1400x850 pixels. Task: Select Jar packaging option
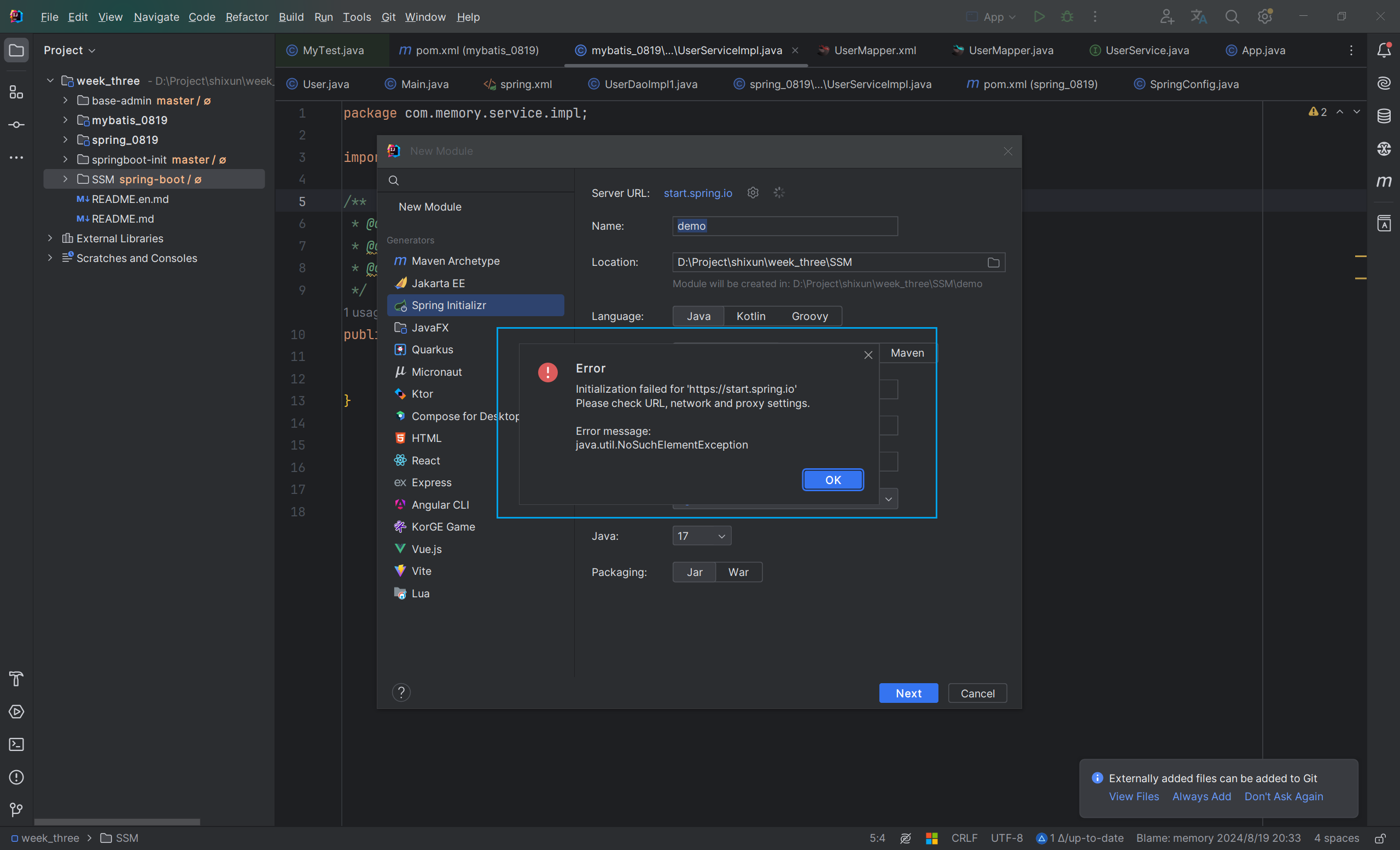(695, 572)
